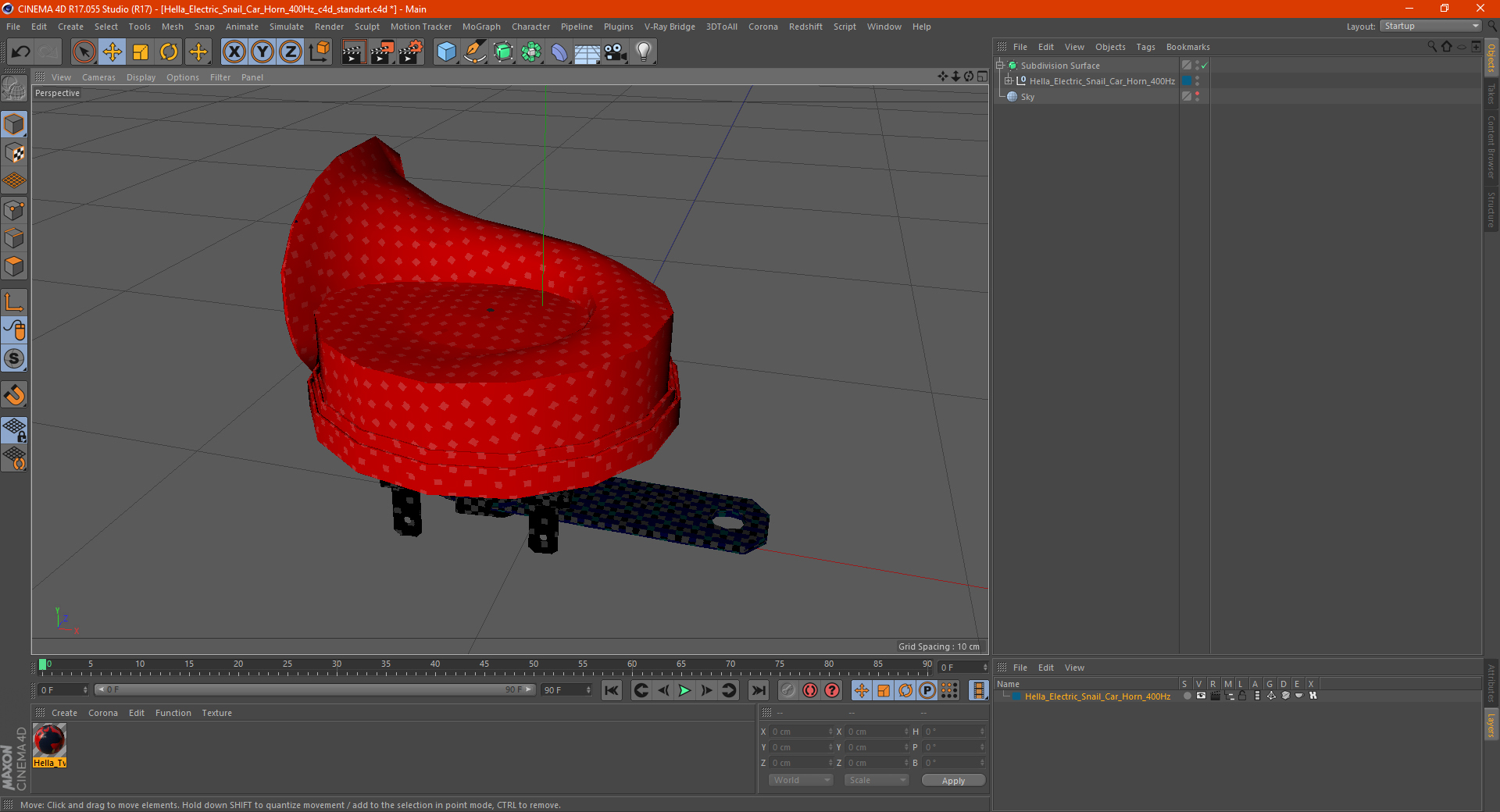Click the X position field

pos(801,732)
